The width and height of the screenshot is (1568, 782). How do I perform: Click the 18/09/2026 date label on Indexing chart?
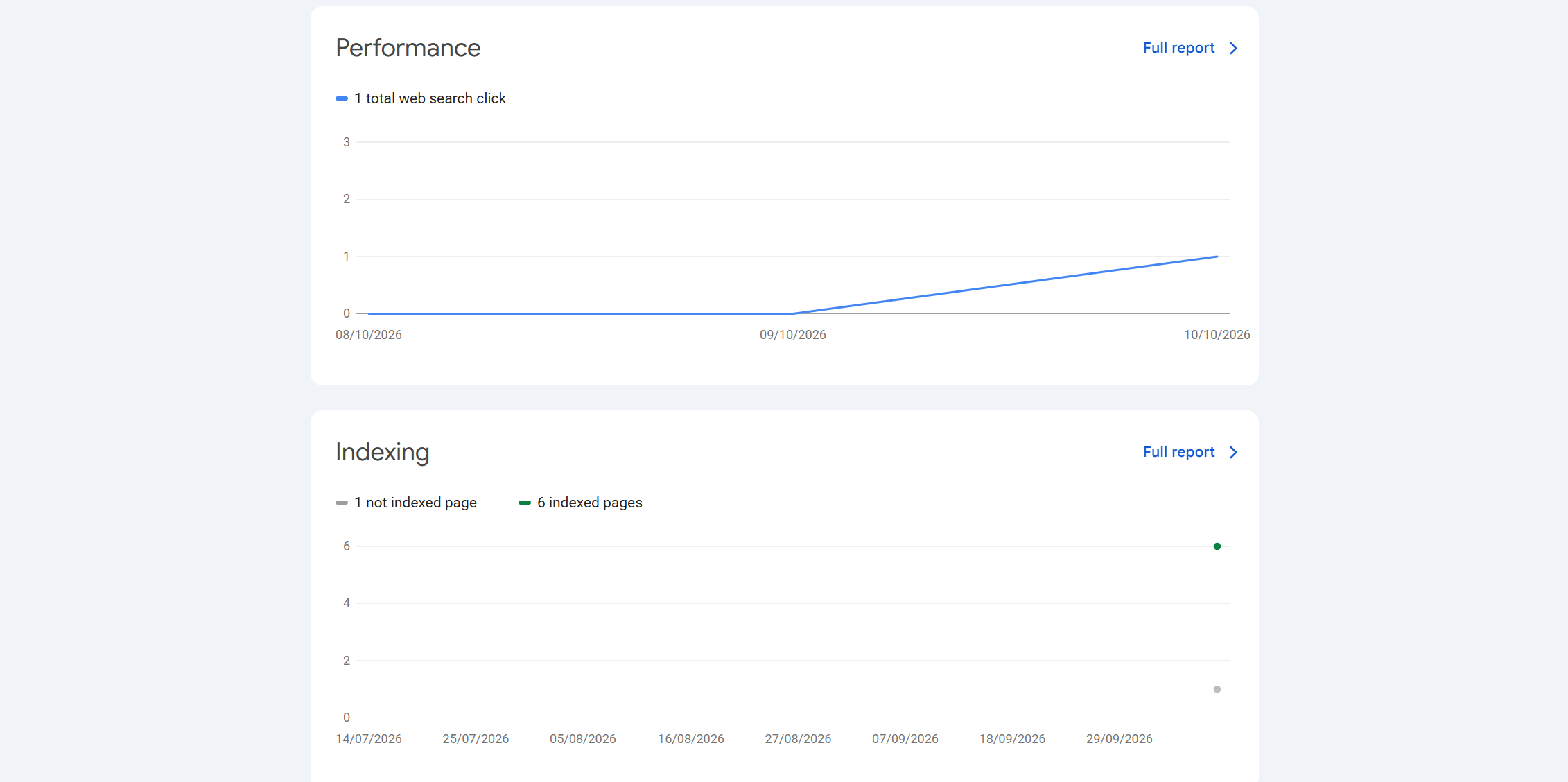[1012, 739]
